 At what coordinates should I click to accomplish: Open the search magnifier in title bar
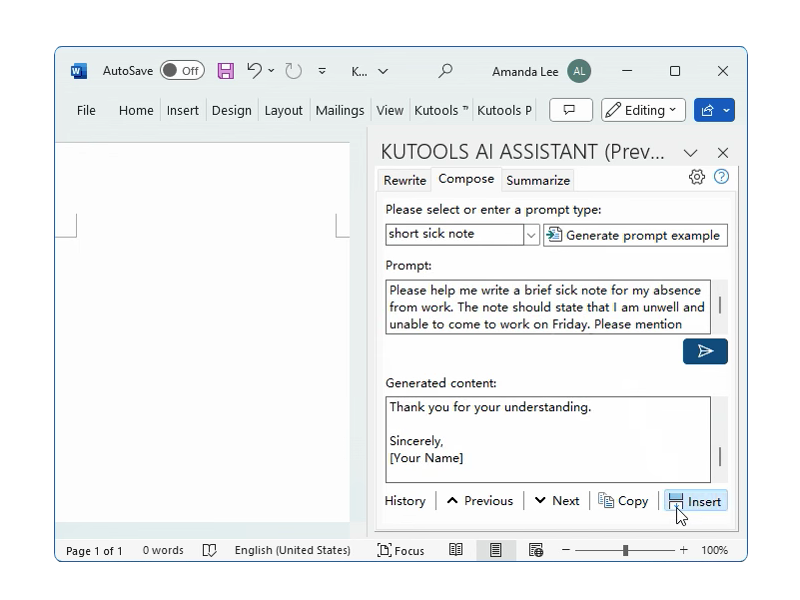[x=445, y=70]
